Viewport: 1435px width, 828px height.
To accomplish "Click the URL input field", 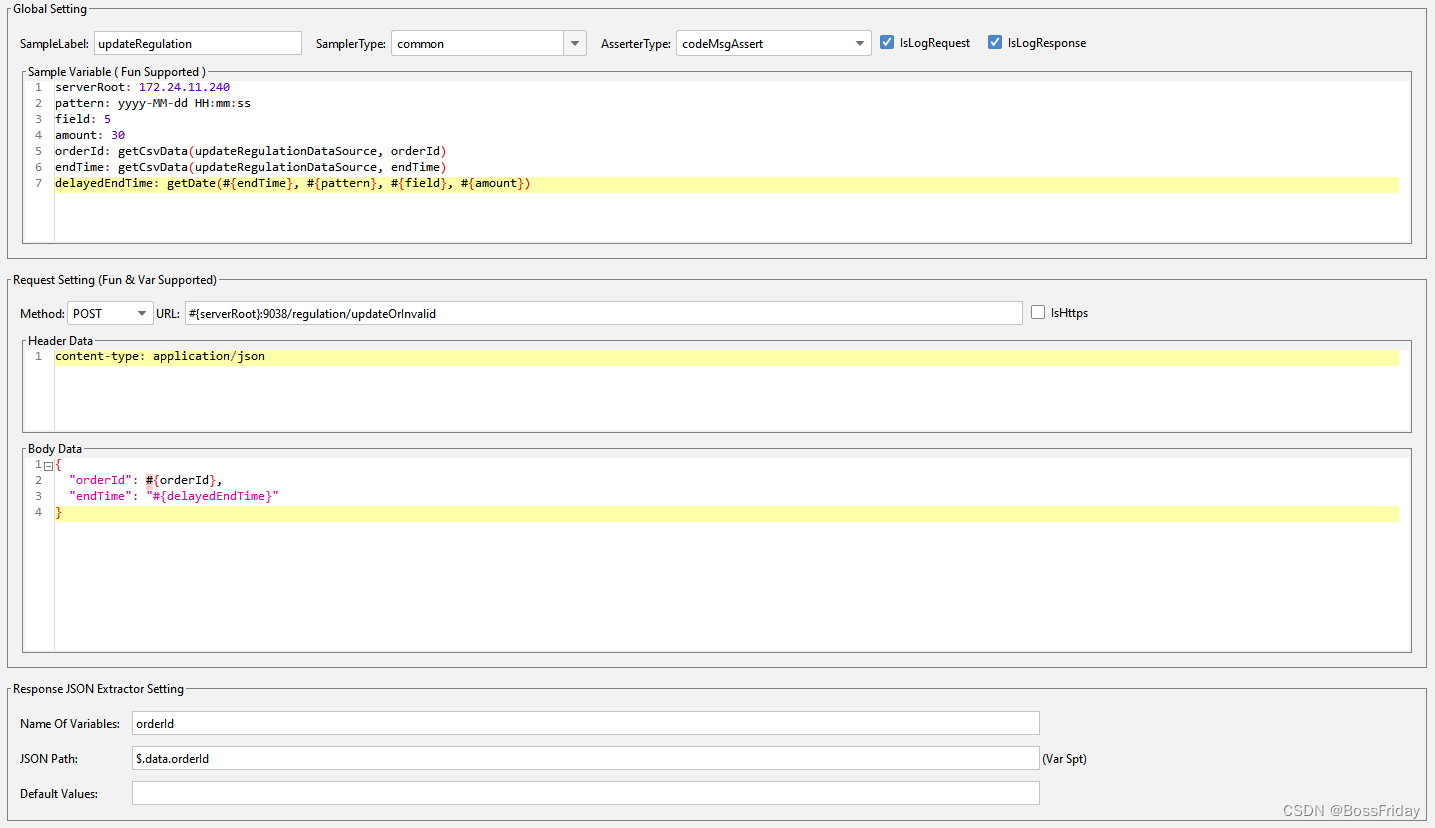I will [x=604, y=313].
